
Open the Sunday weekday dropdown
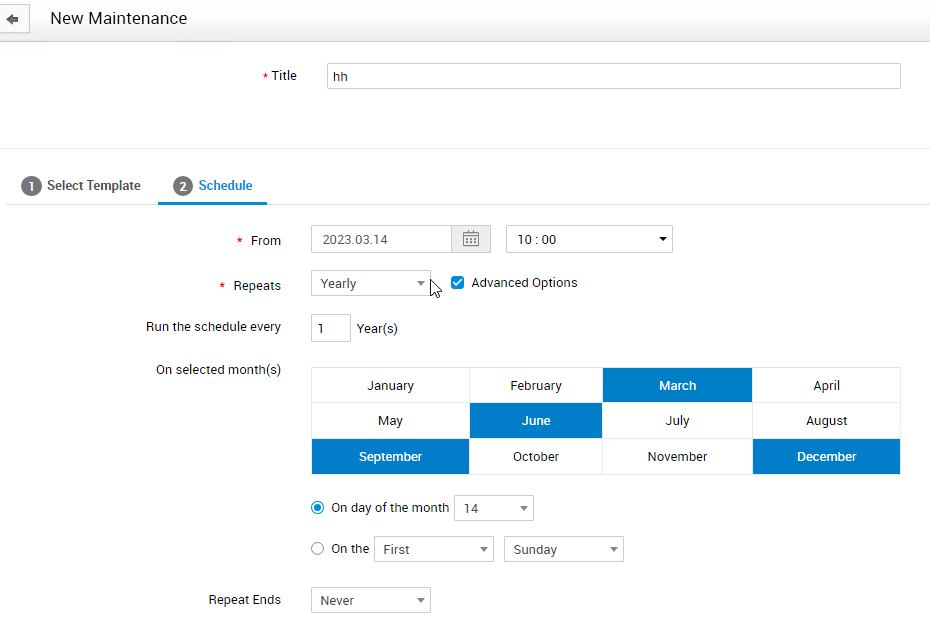563,549
